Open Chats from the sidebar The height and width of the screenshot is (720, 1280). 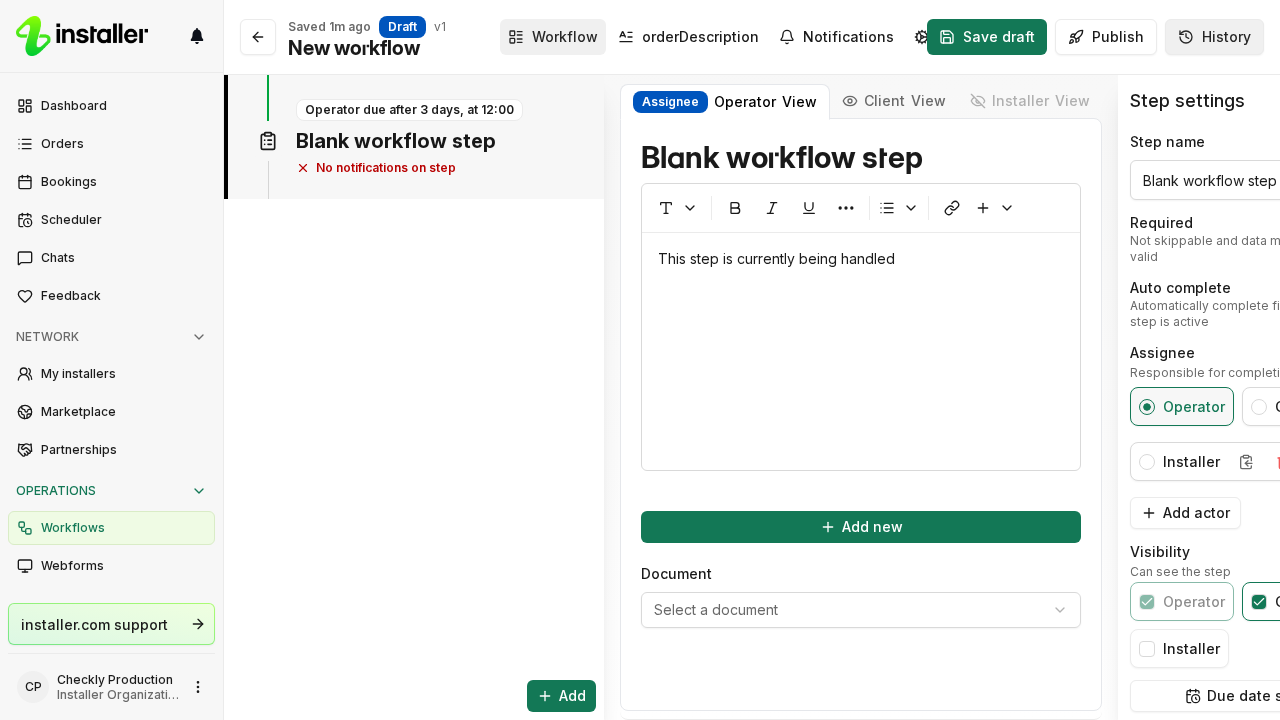point(111,258)
